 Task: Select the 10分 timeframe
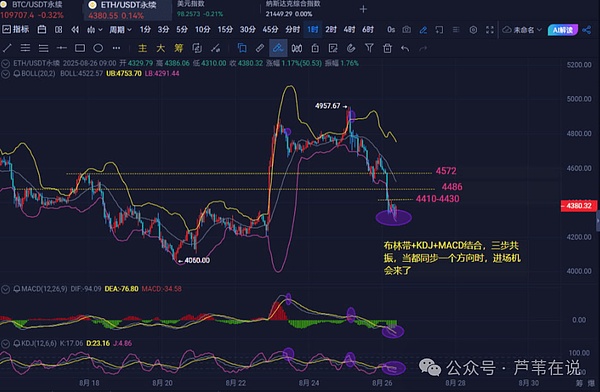202,29
